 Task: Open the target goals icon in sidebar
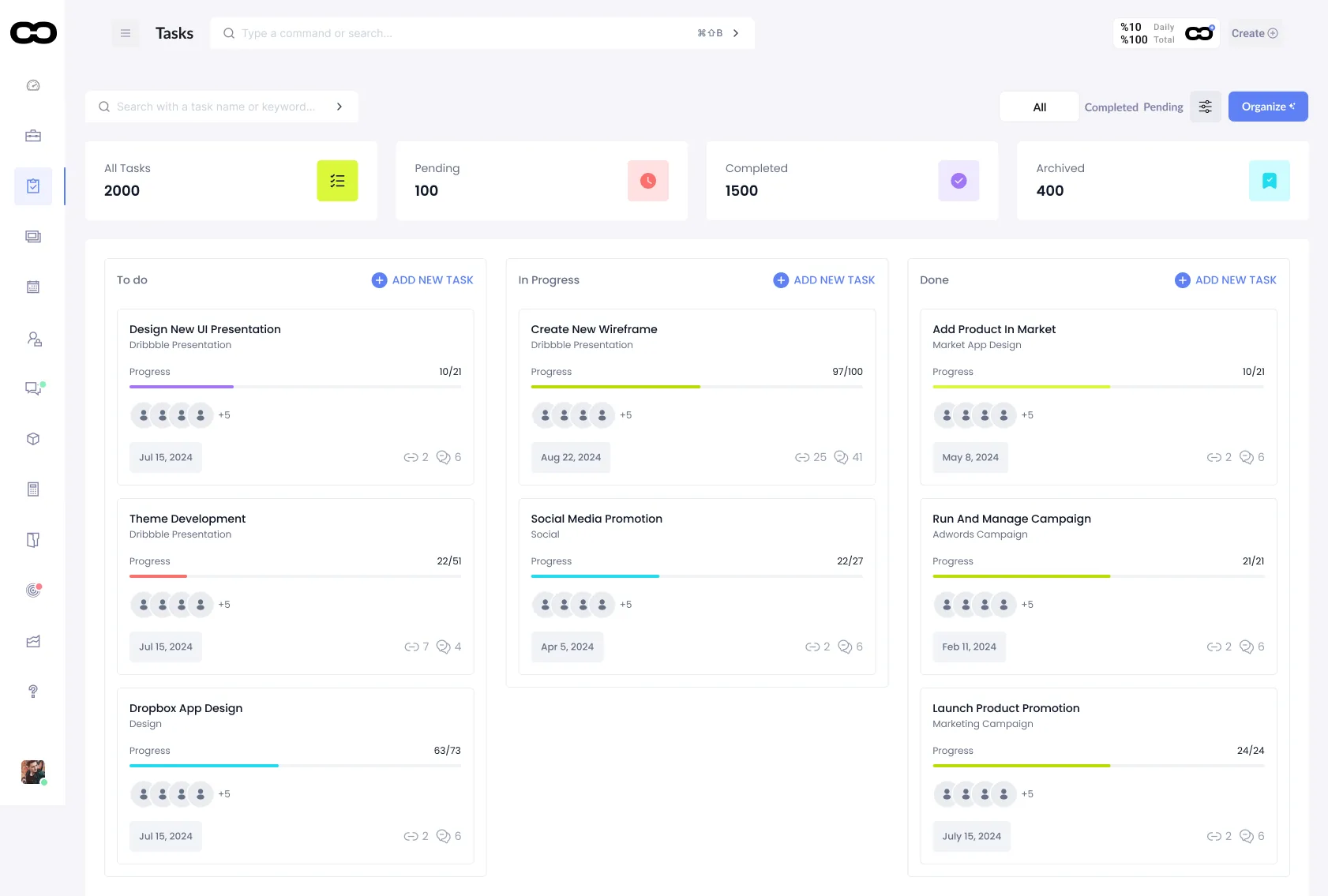pyautogui.click(x=33, y=590)
